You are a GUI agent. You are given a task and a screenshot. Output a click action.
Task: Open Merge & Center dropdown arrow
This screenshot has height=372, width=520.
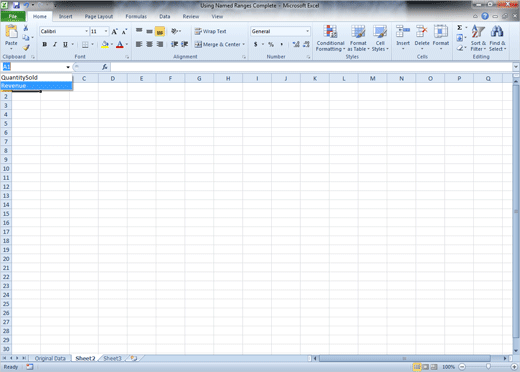pos(244,44)
